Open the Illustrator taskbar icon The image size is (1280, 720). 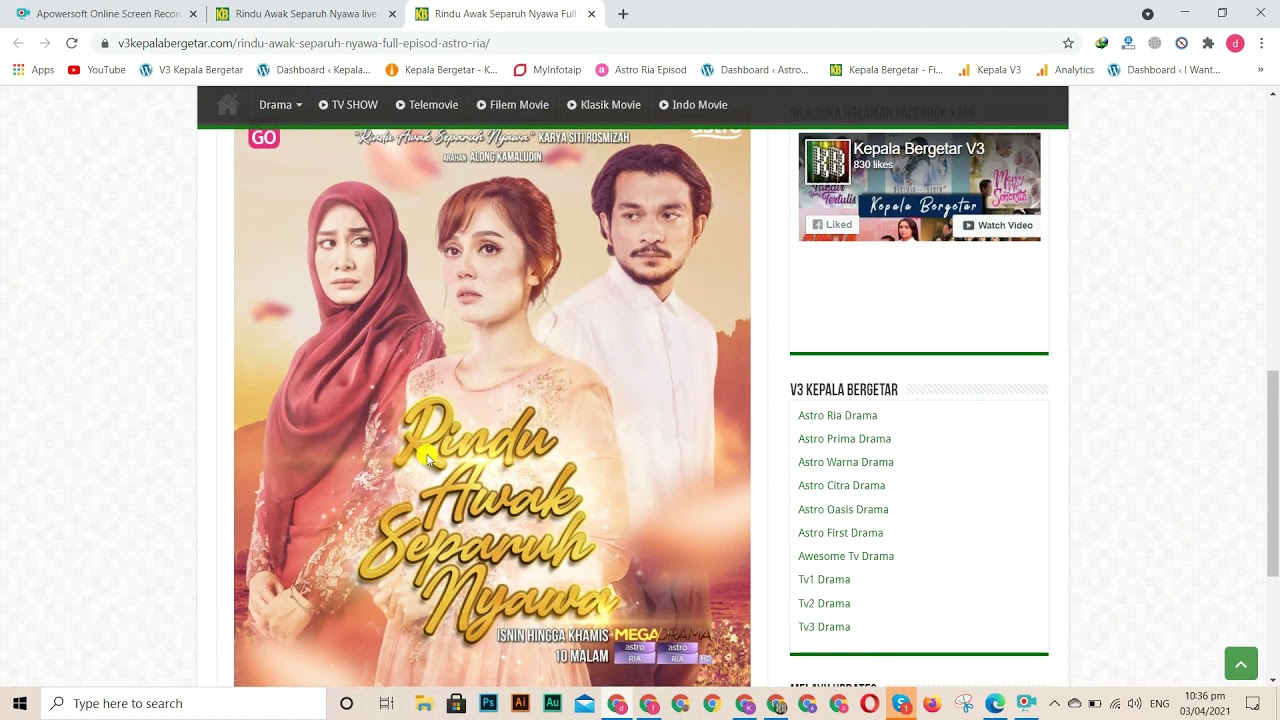point(520,703)
